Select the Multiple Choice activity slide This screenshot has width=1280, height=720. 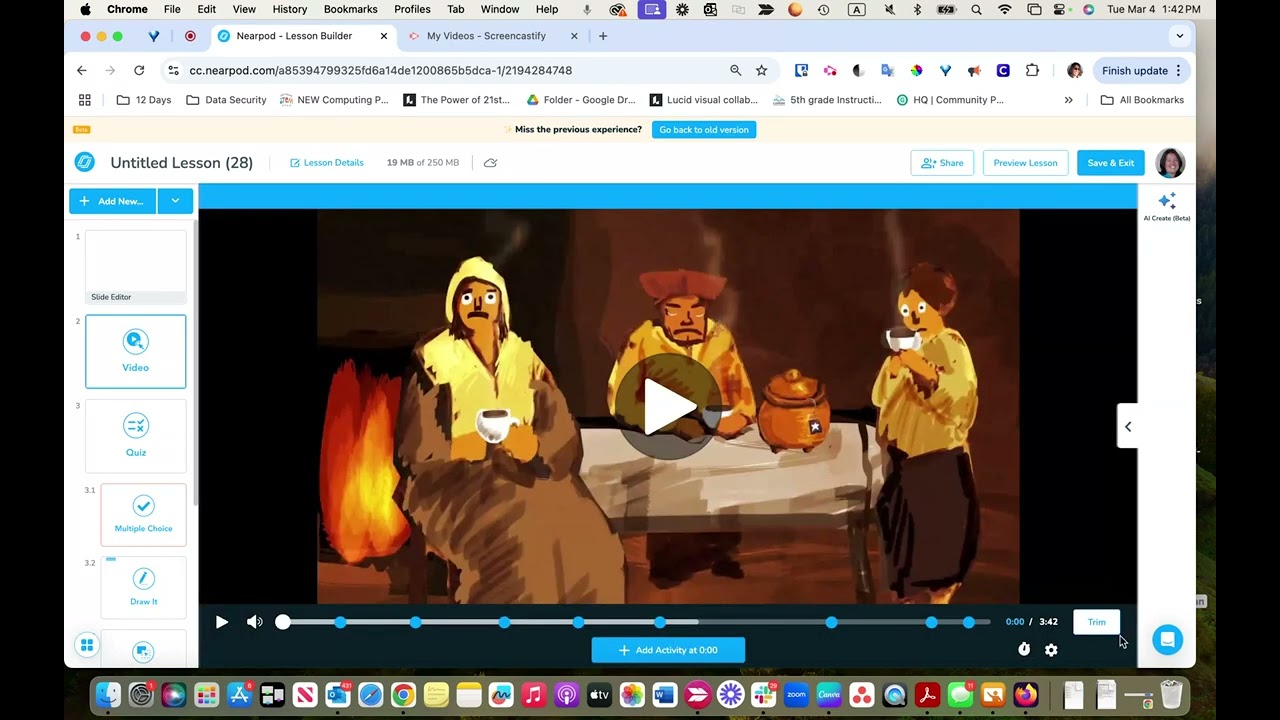click(143, 515)
